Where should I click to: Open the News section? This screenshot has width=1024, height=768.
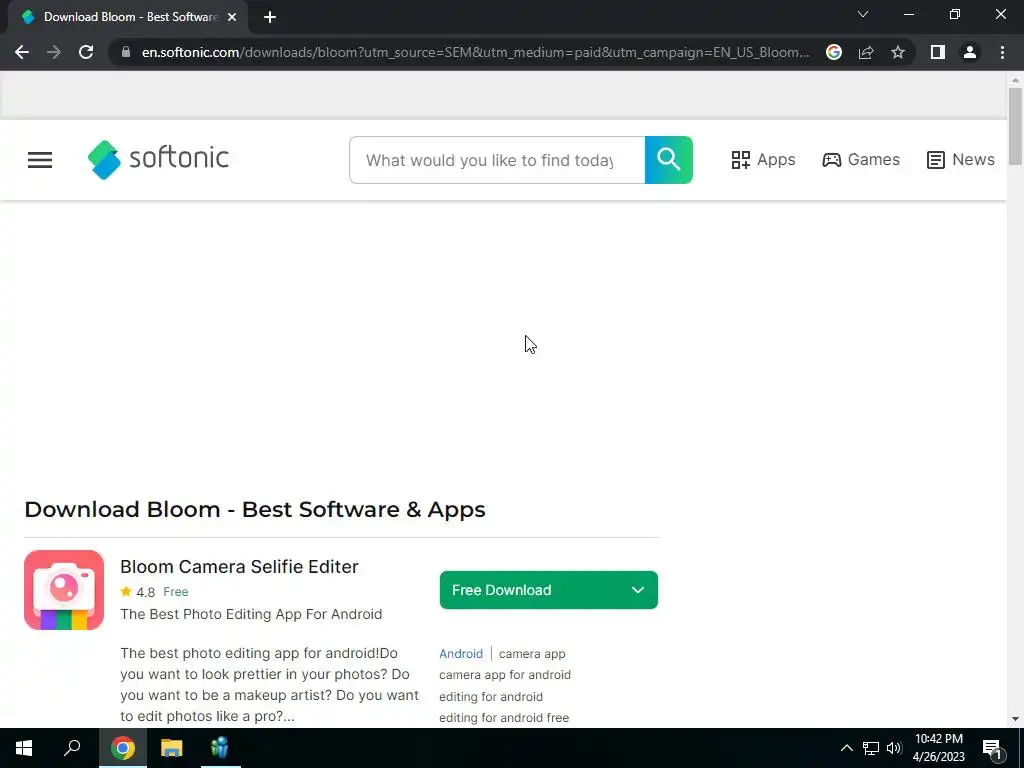pyautogui.click(x=961, y=160)
